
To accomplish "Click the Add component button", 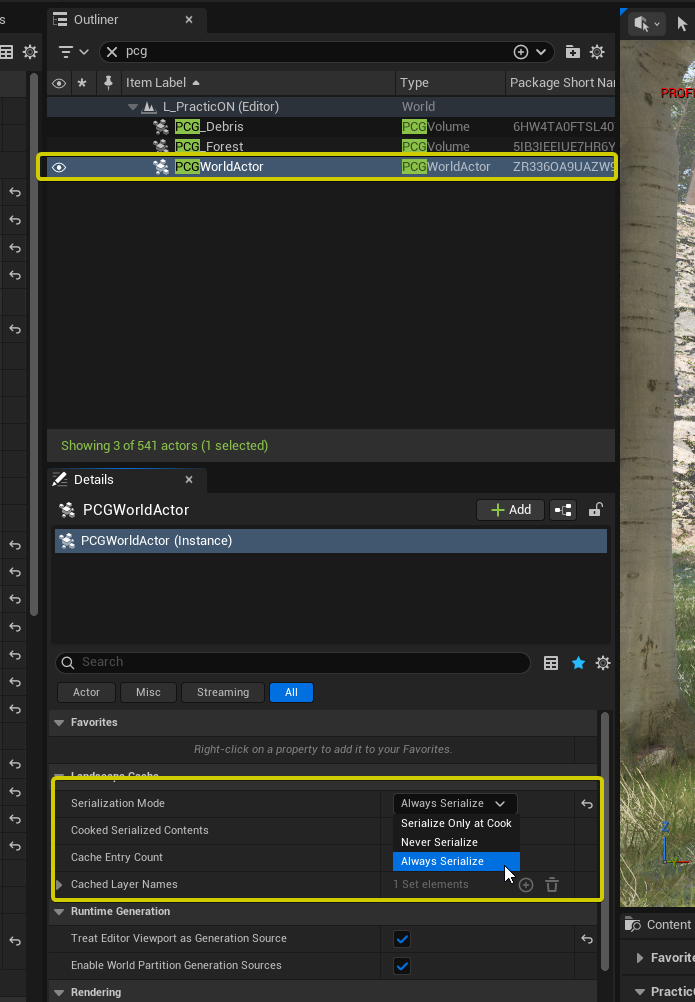I will pyautogui.click(x=510, y=510).
